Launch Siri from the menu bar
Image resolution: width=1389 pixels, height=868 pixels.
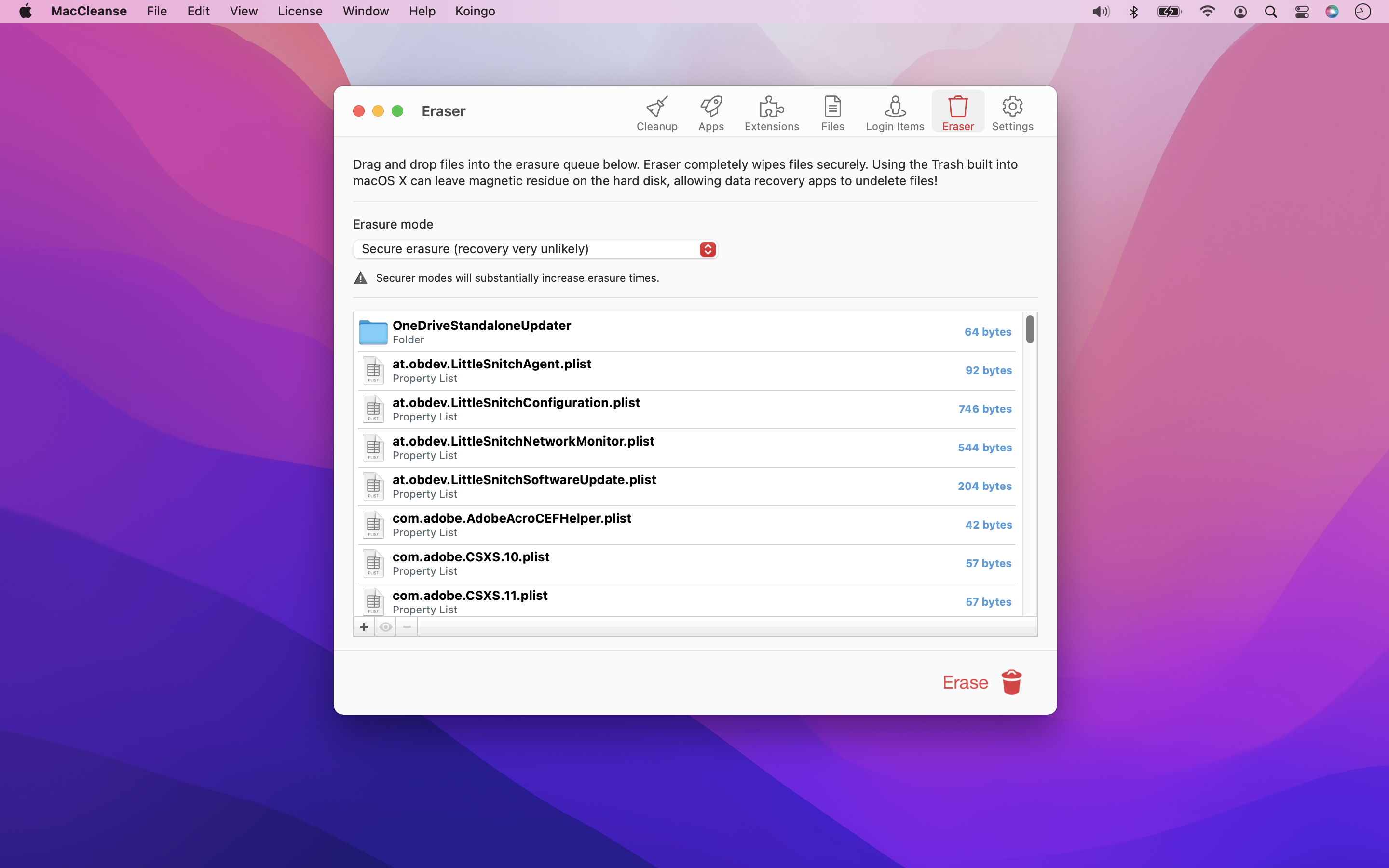point(1332,12)
